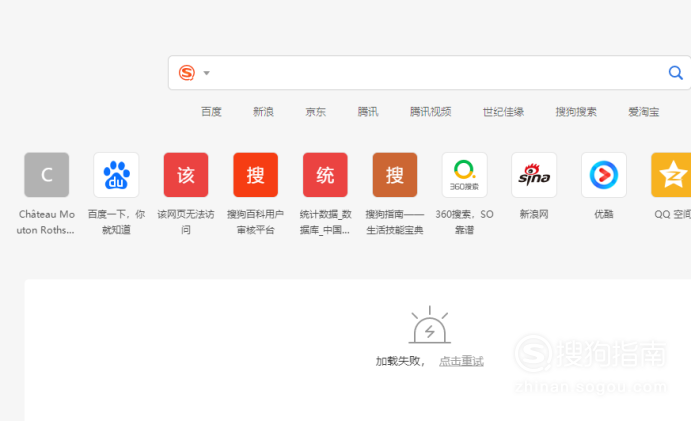Open the 搜狗搜索 quick link

pos(576,112)
